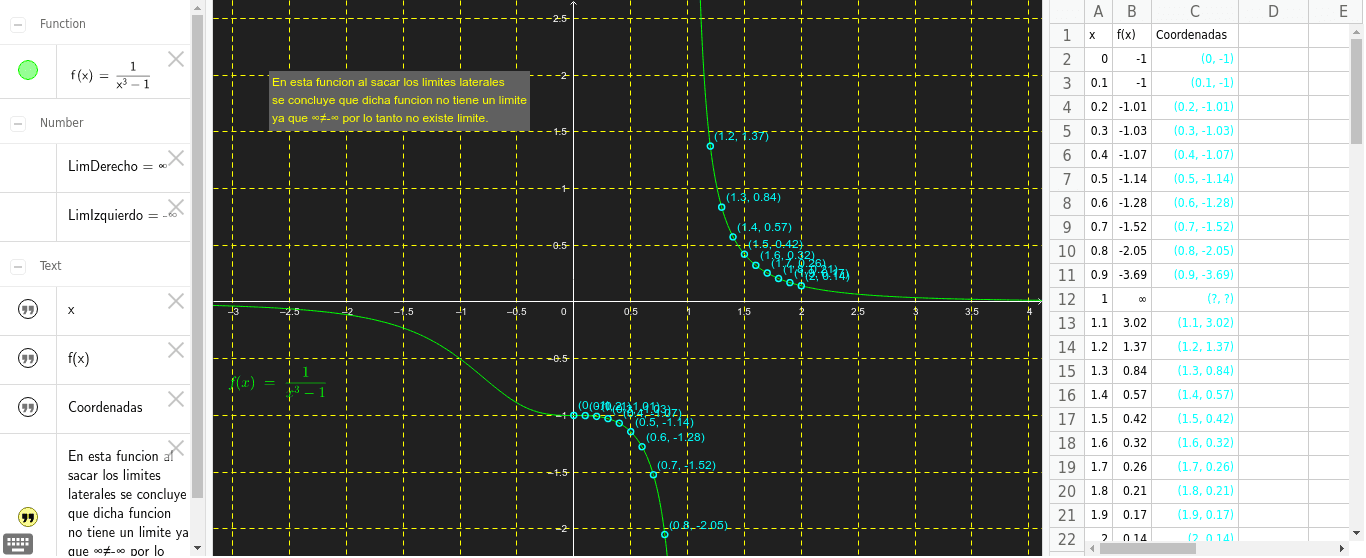The height and width of the screenshot is (558, 1366).
Task: Delete the LimIzquierdo number row
Action: 176,206
